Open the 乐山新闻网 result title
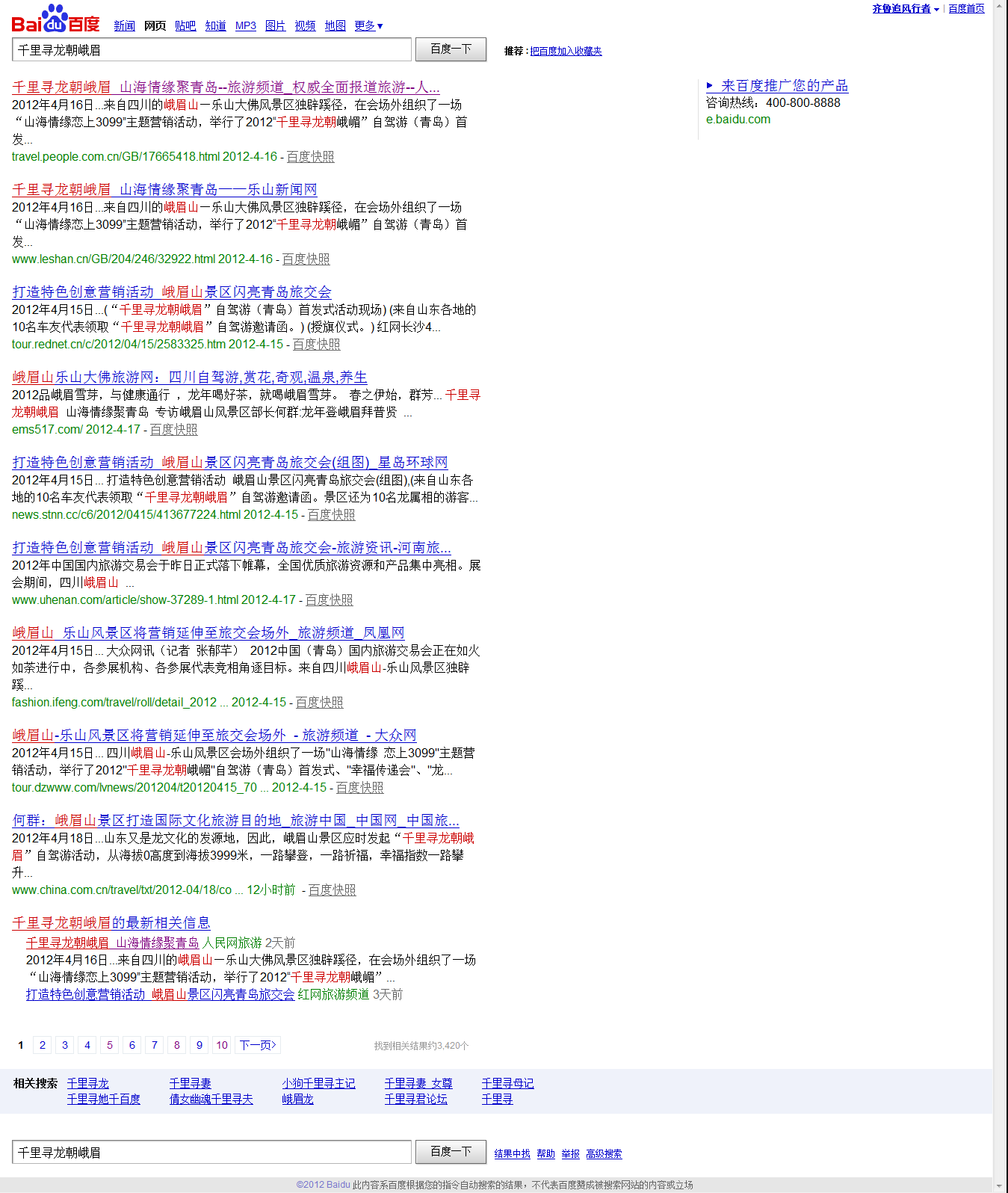 click(x=164, y=190)
